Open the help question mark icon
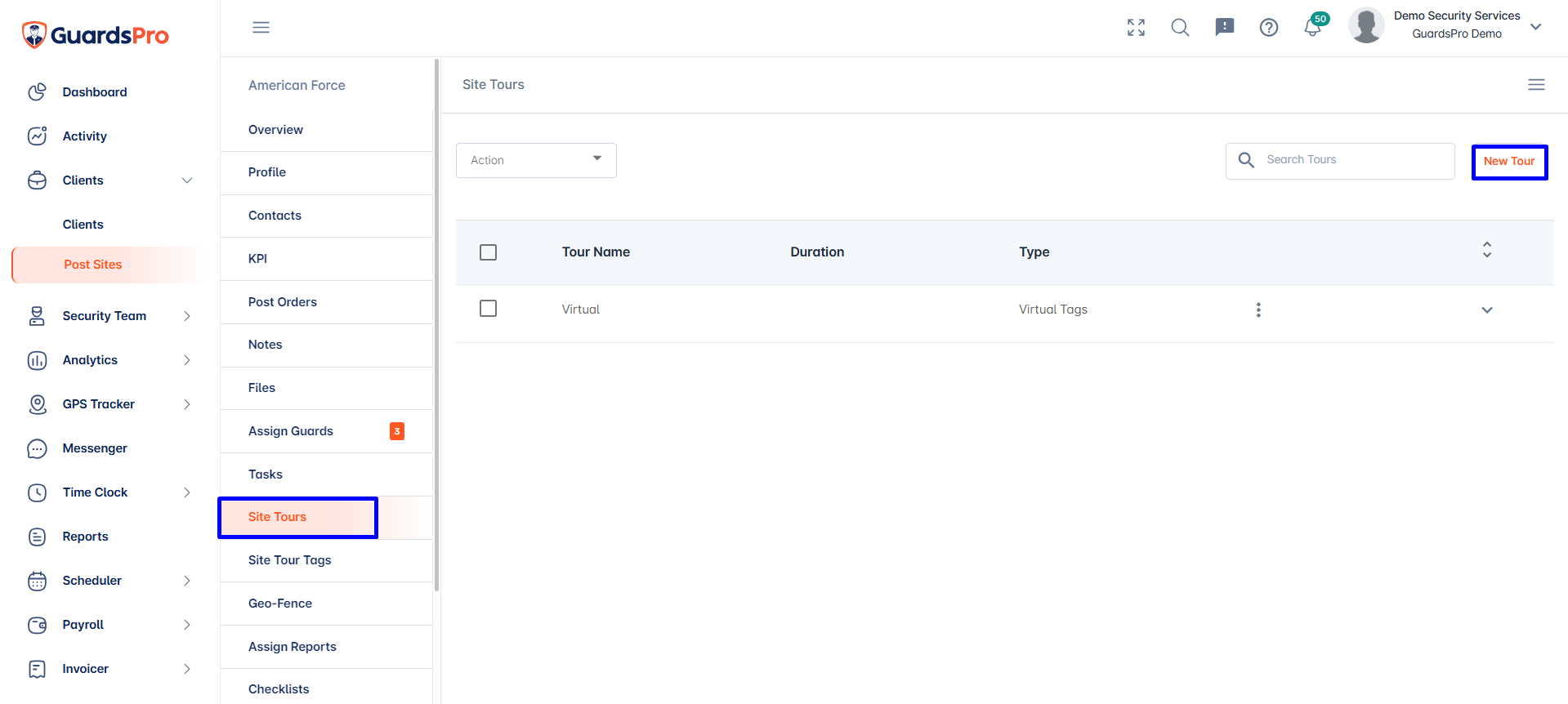 tap(1268, 28)
